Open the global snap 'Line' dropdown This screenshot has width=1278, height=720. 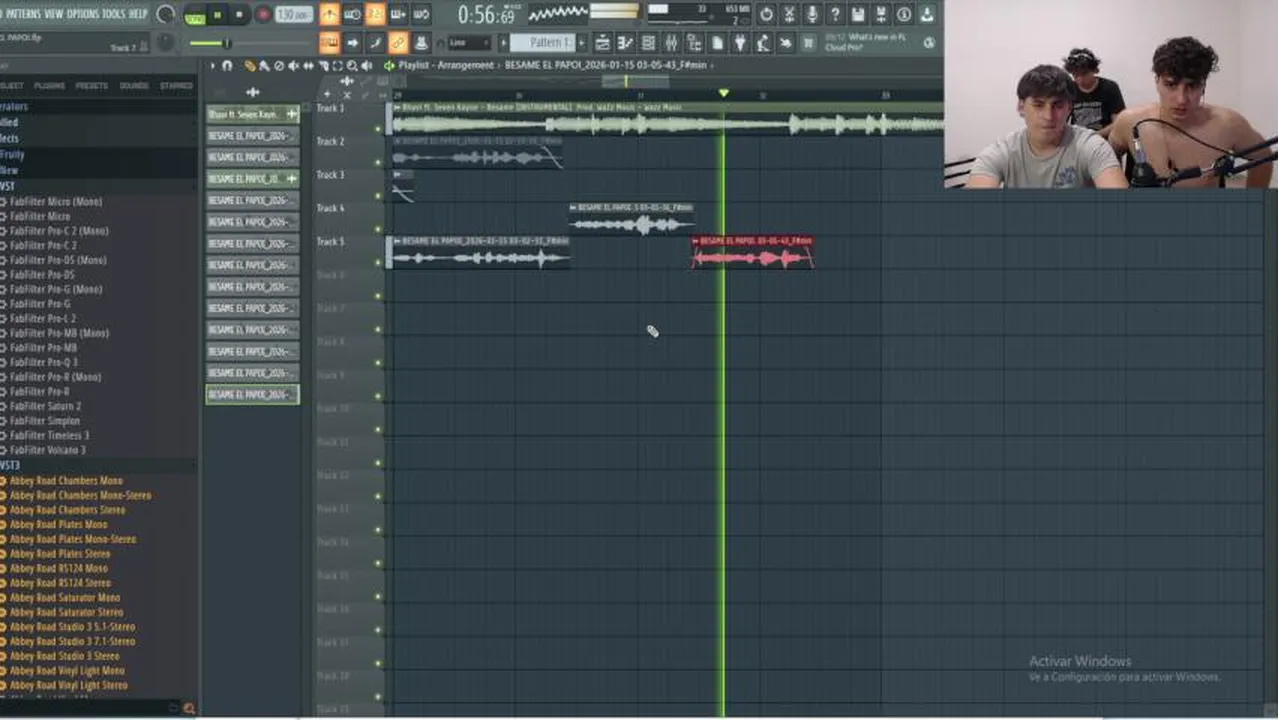[469, 43]
